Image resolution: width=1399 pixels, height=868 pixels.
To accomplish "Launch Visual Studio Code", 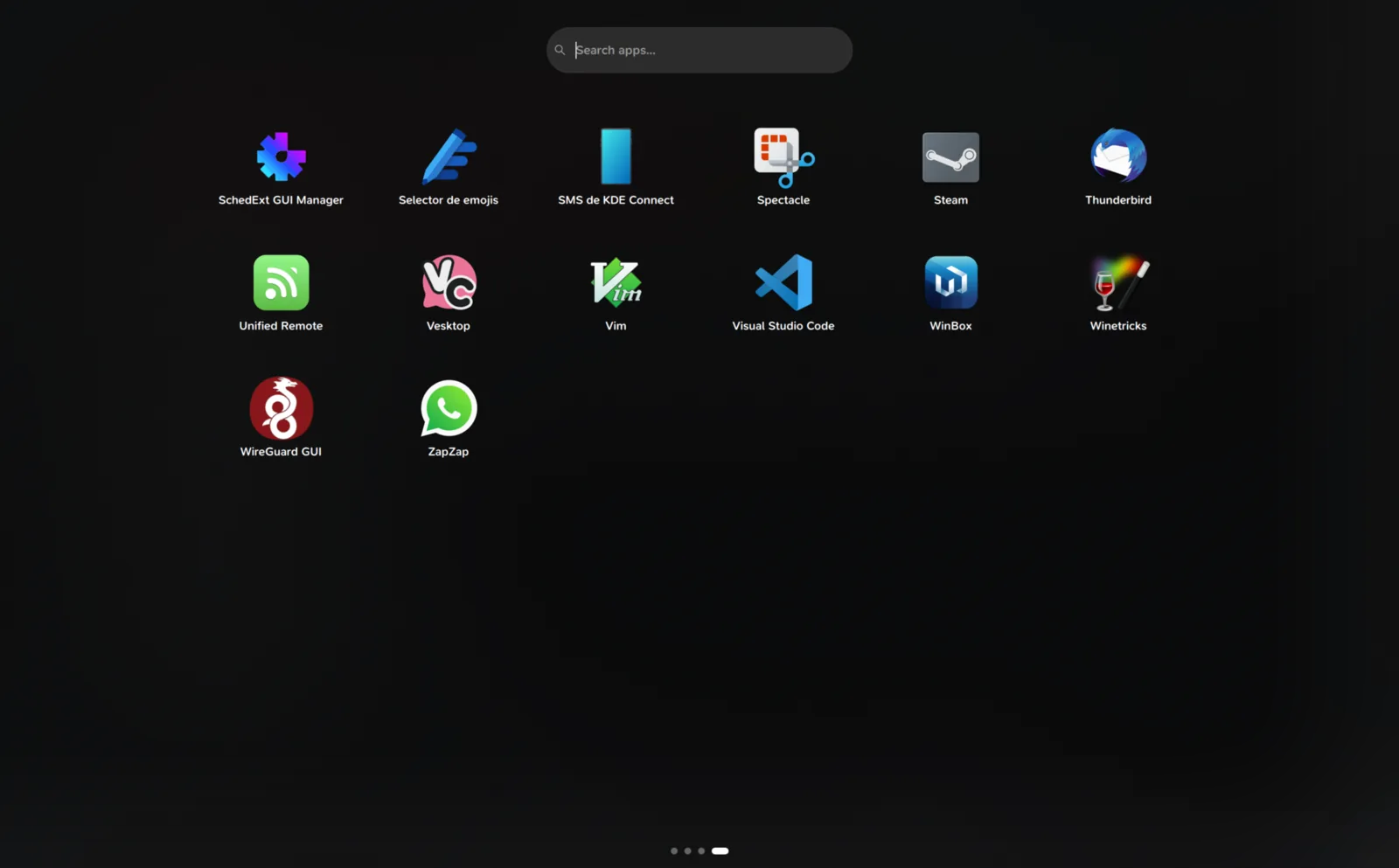I will [783, 282].
